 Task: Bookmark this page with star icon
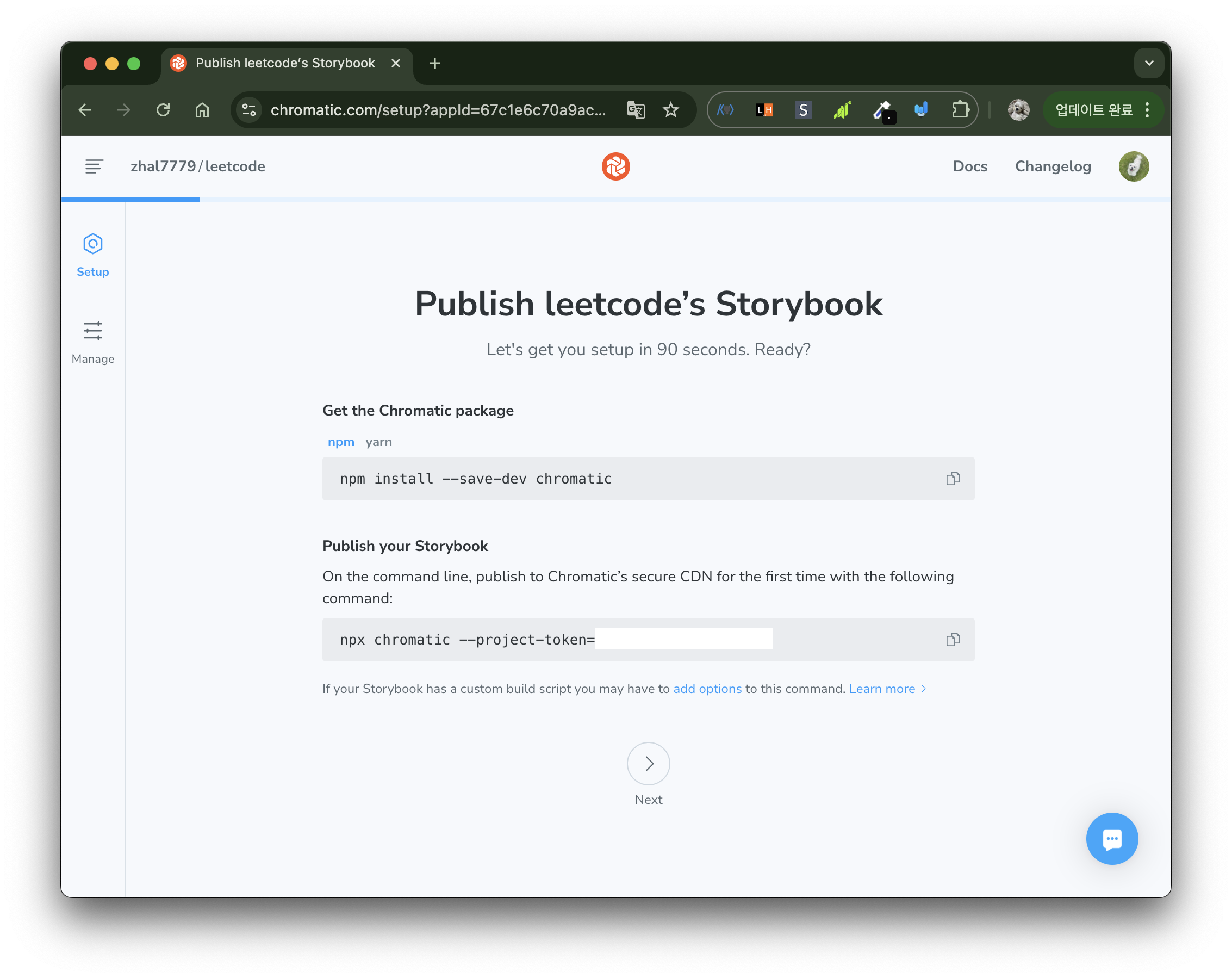tap(670, 110)
